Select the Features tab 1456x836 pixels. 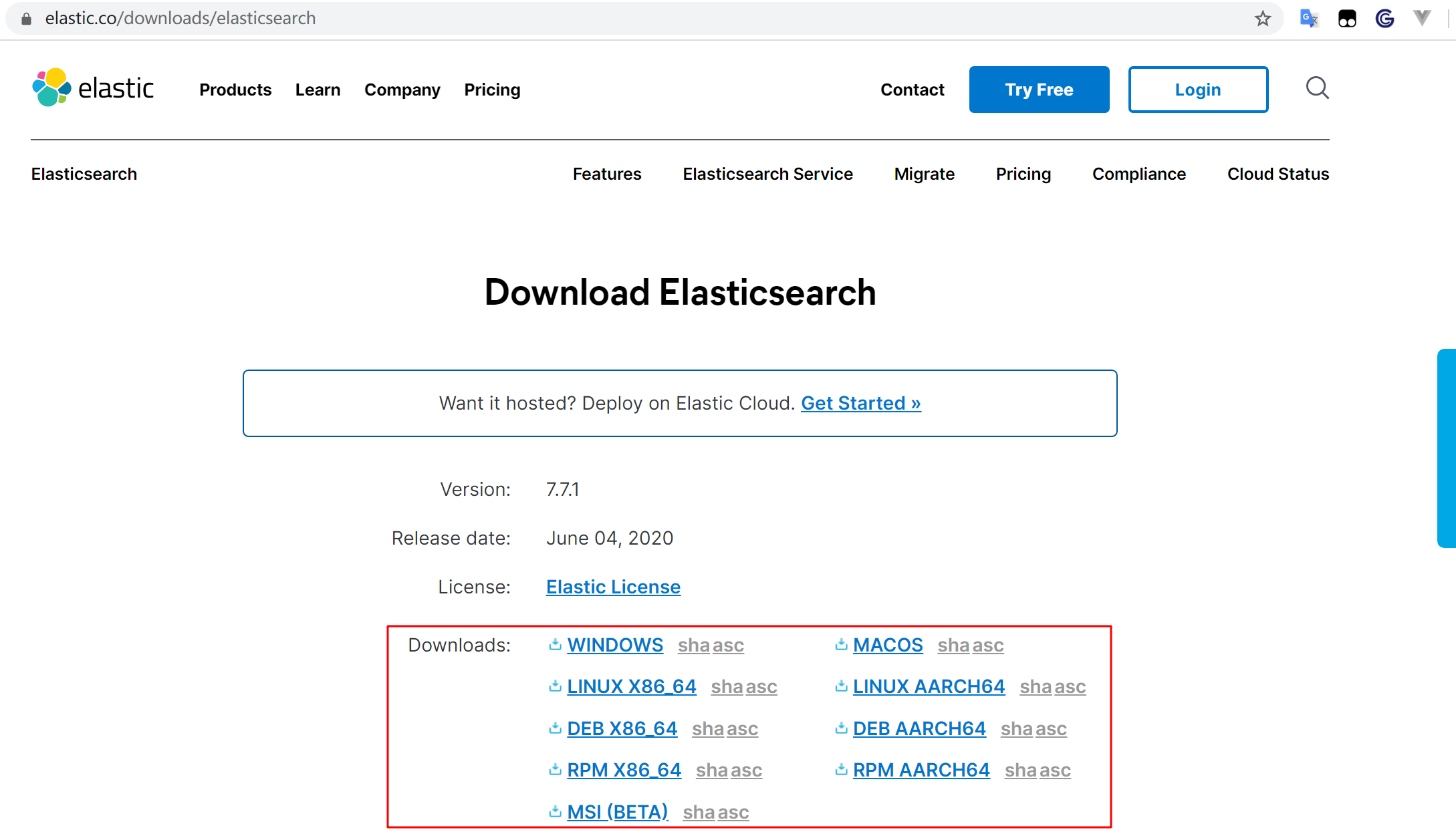click(606, 174)
